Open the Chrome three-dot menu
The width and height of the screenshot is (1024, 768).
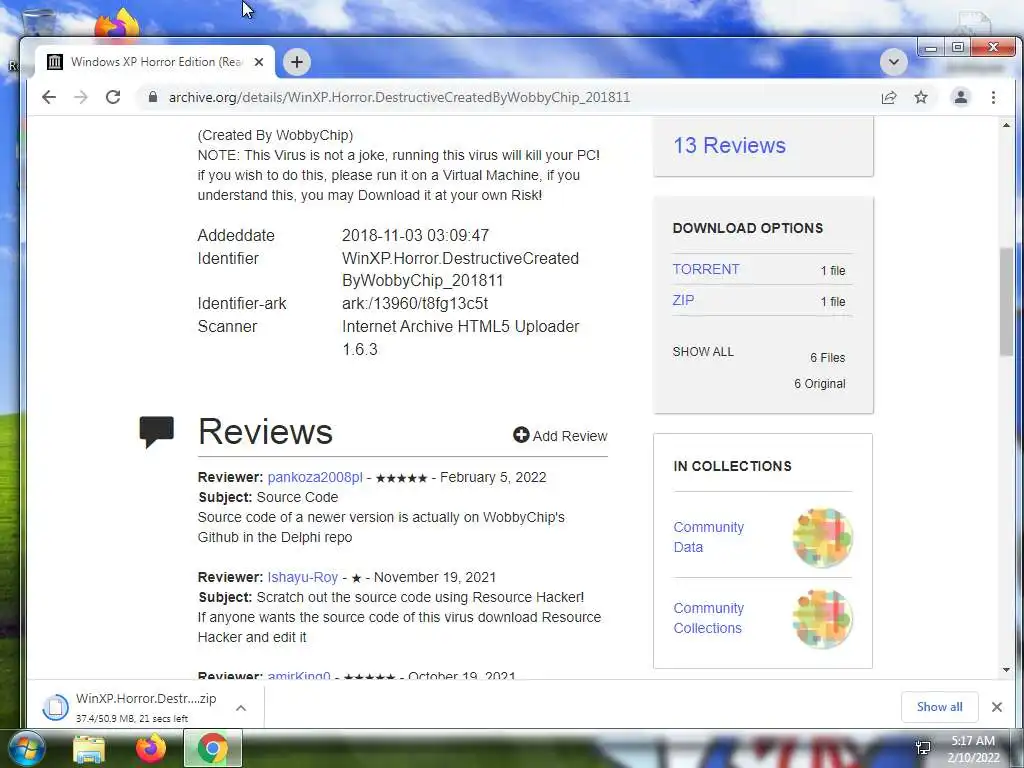pyautogui.click(x=993, y=97)
